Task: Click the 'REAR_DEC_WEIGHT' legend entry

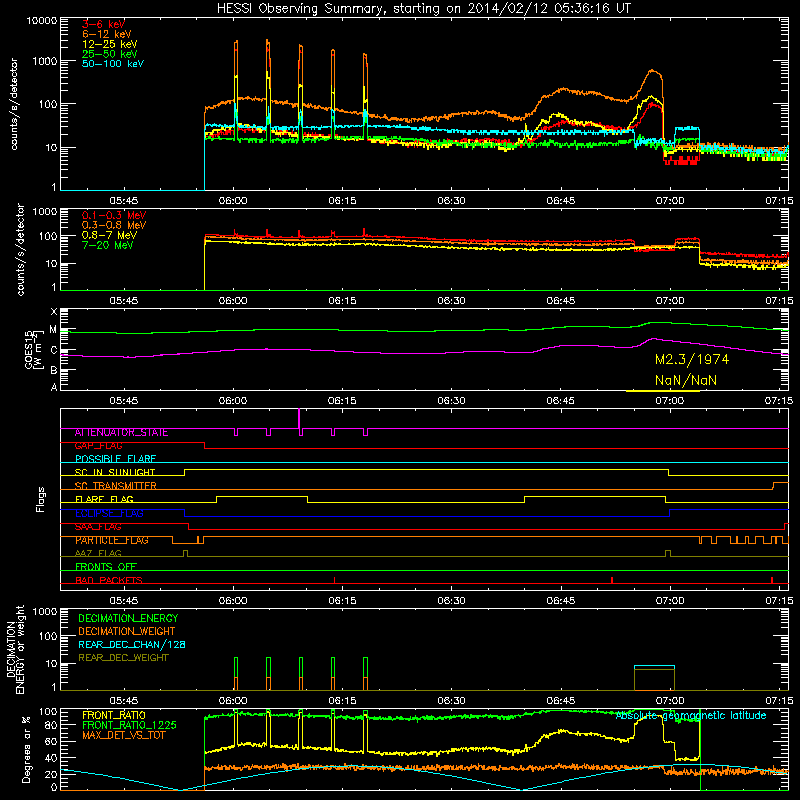Action: (123, 658)
